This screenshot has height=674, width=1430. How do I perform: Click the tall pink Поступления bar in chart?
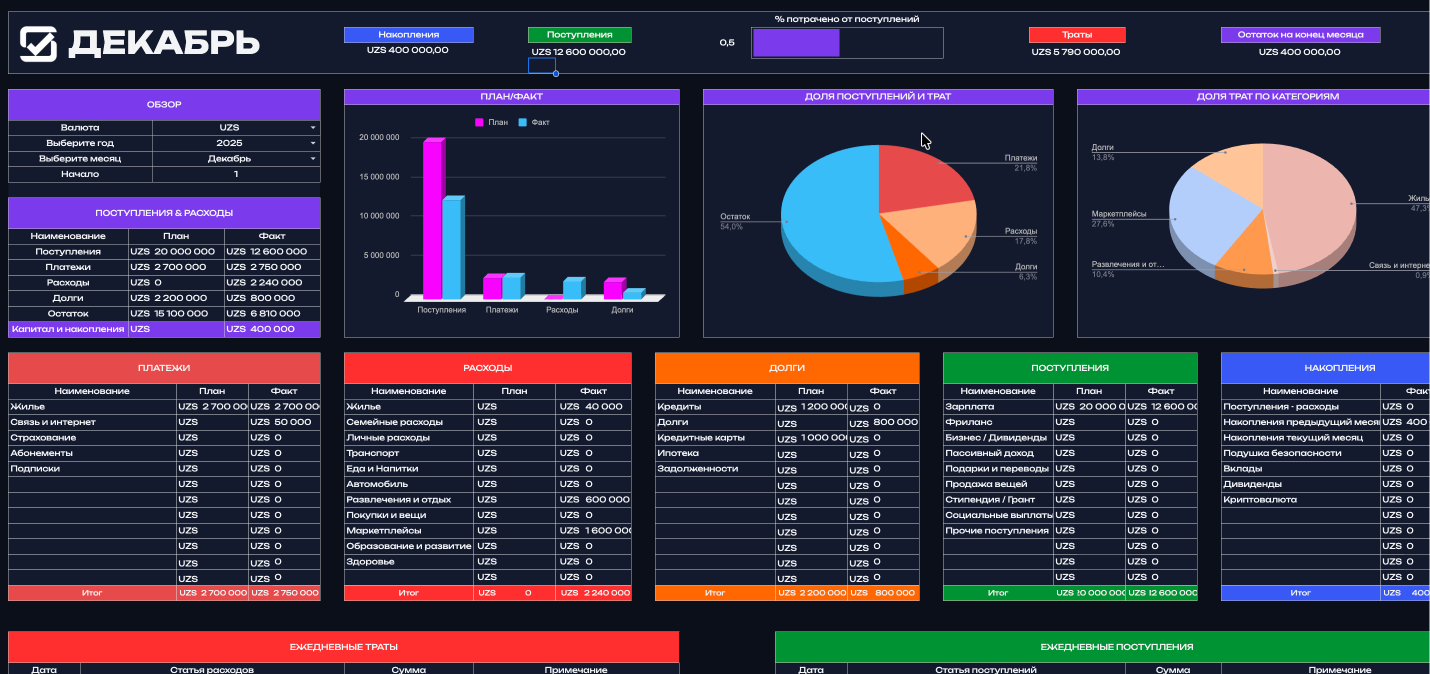tap(432, 220)
